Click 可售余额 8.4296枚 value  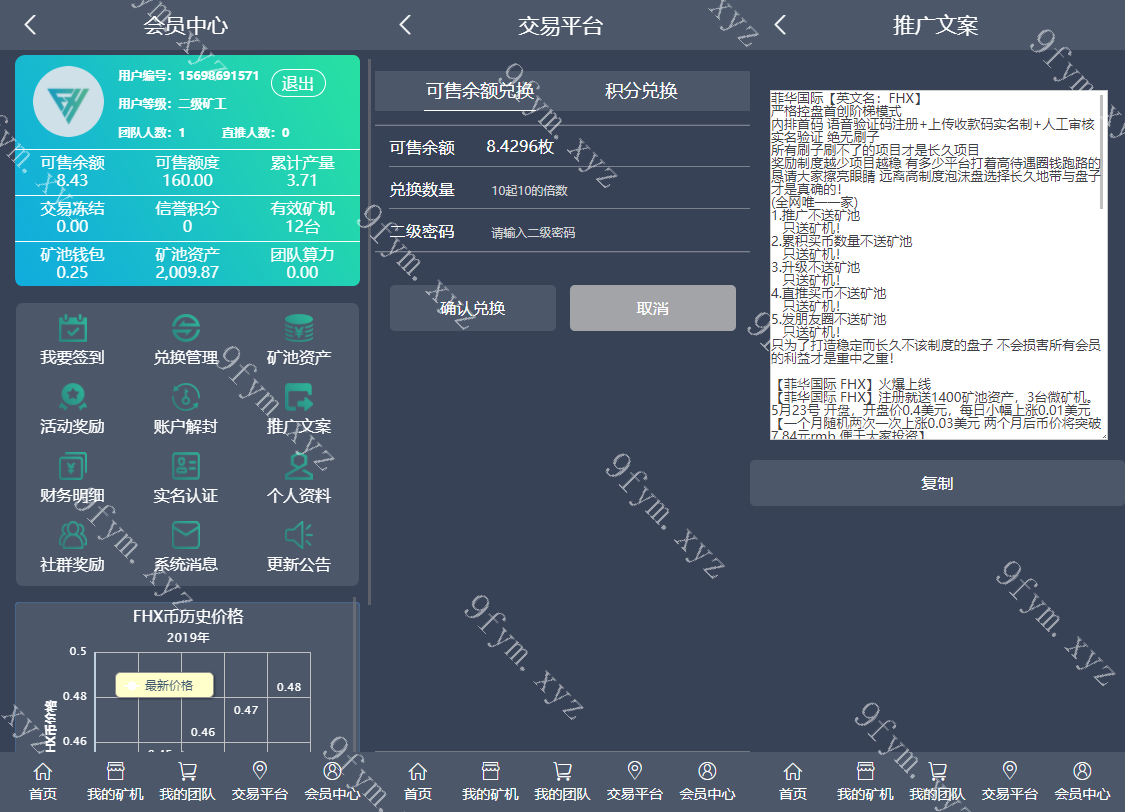tap(520, 147)
